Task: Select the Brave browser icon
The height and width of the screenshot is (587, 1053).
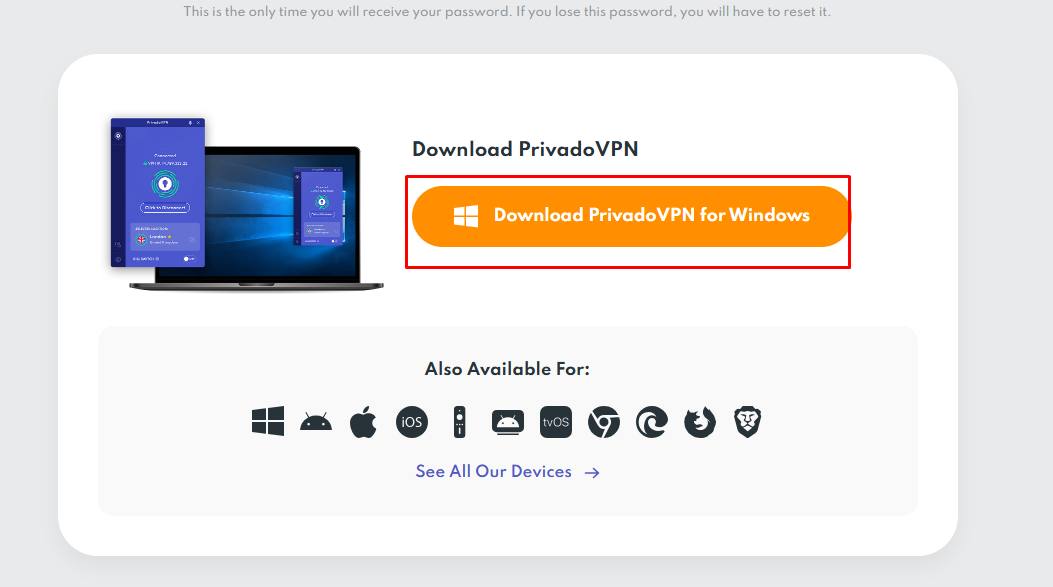Action: pyautogui.click(x=747, y=421)
